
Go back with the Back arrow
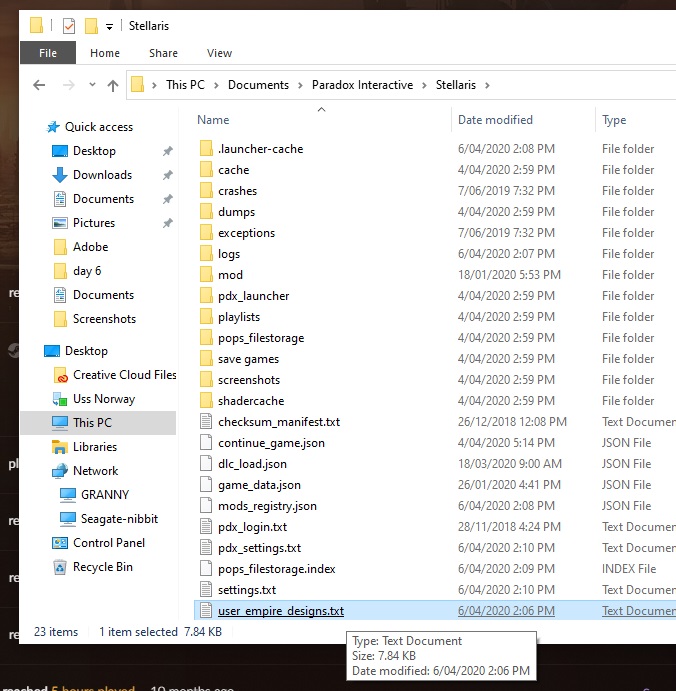[x=39, y=85]
